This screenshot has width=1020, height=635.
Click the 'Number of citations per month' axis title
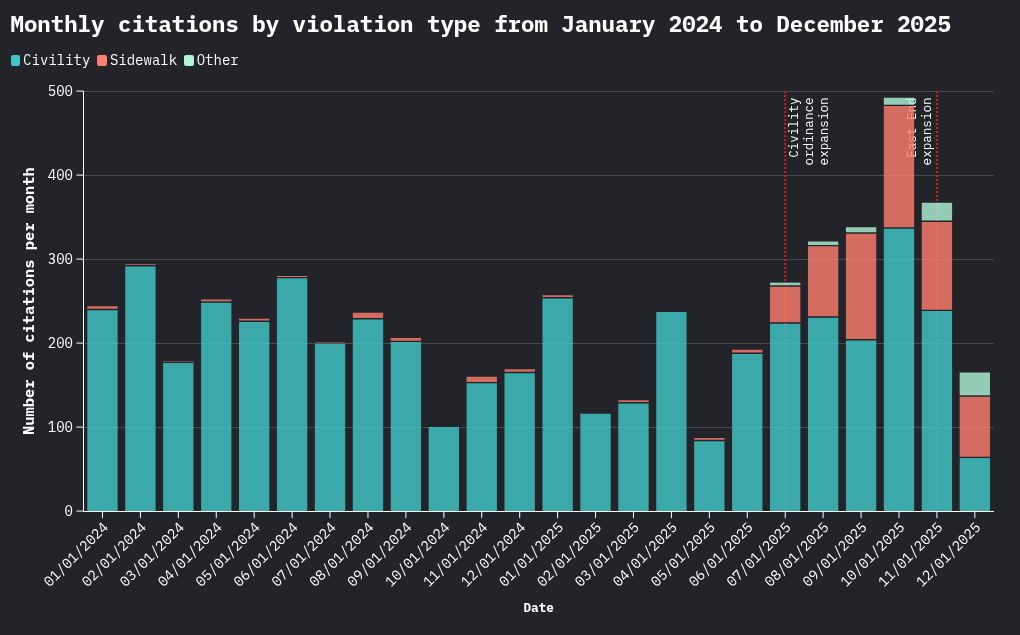coord(30,300)
